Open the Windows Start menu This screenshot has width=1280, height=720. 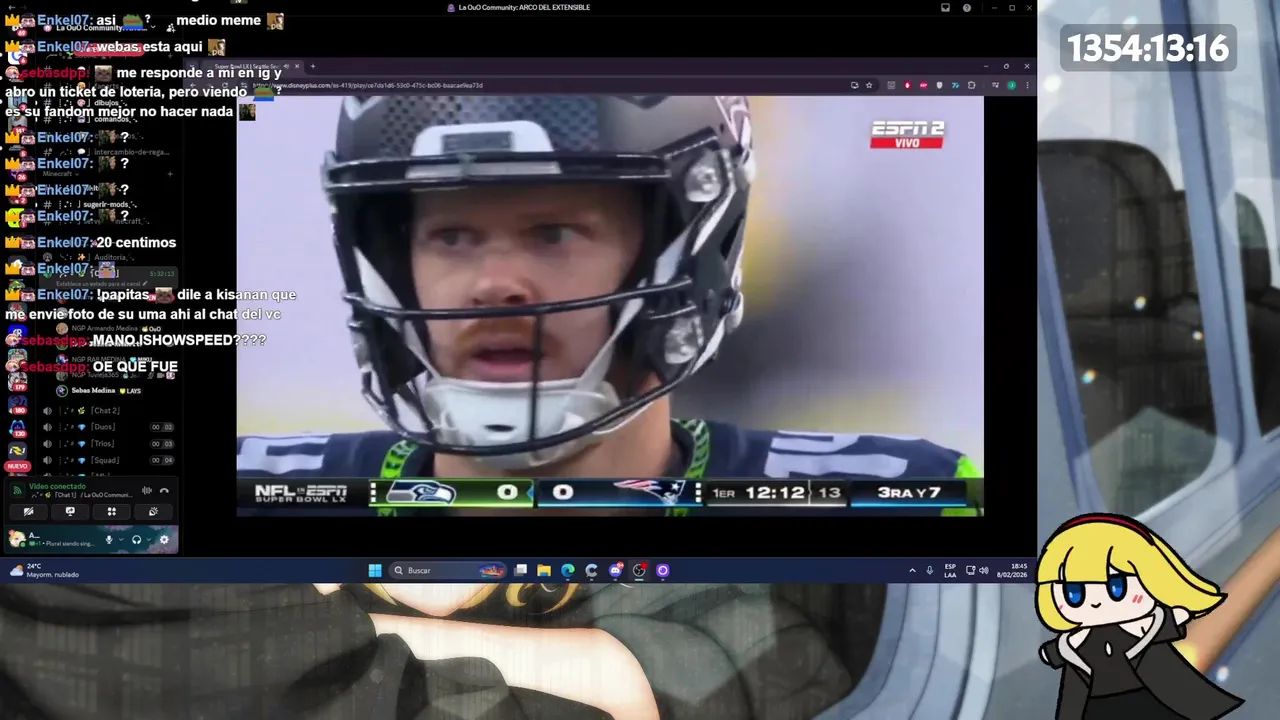(x=375, y=570)
